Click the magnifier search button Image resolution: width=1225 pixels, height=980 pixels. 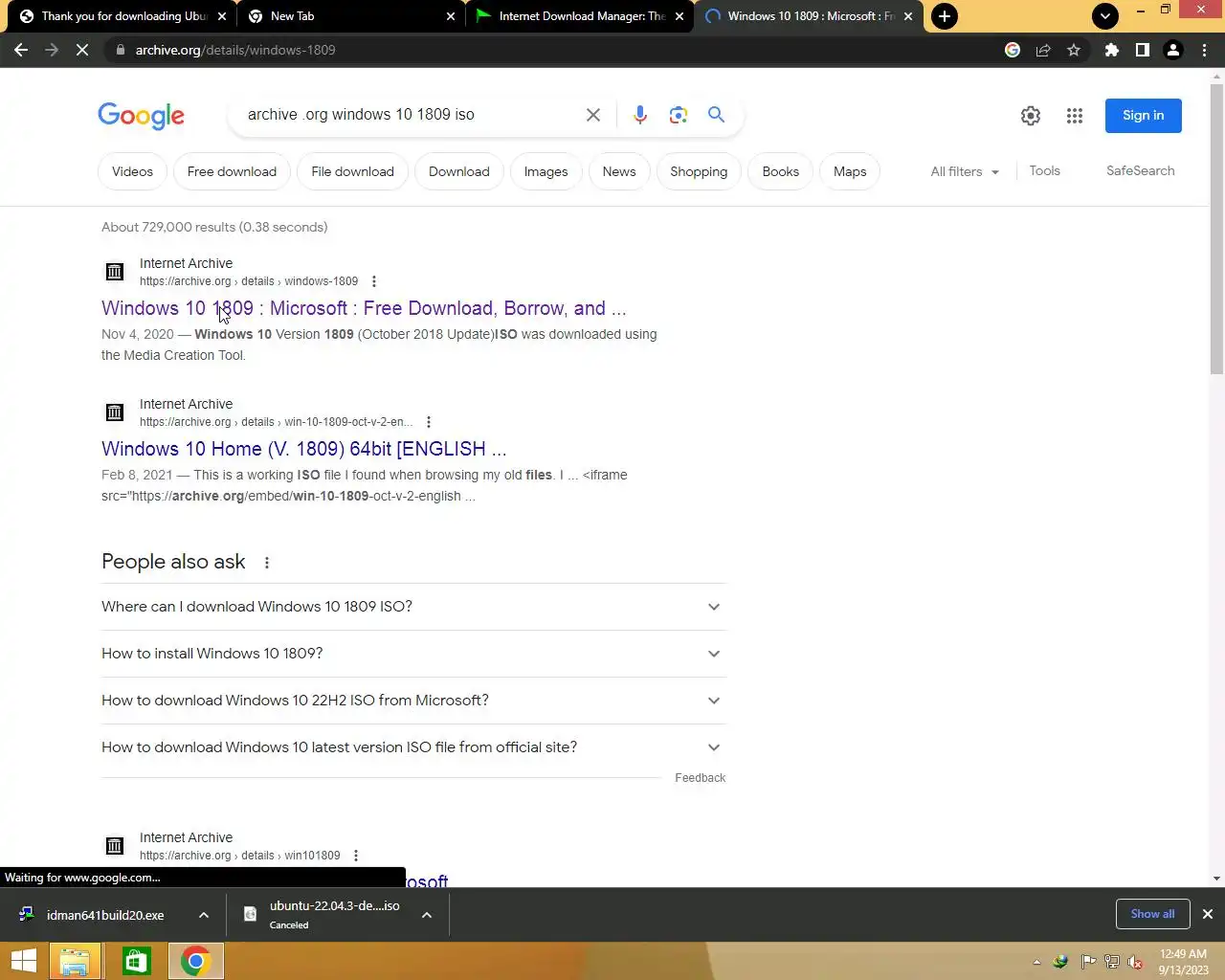pyautogui.click(x=716, y=115)
